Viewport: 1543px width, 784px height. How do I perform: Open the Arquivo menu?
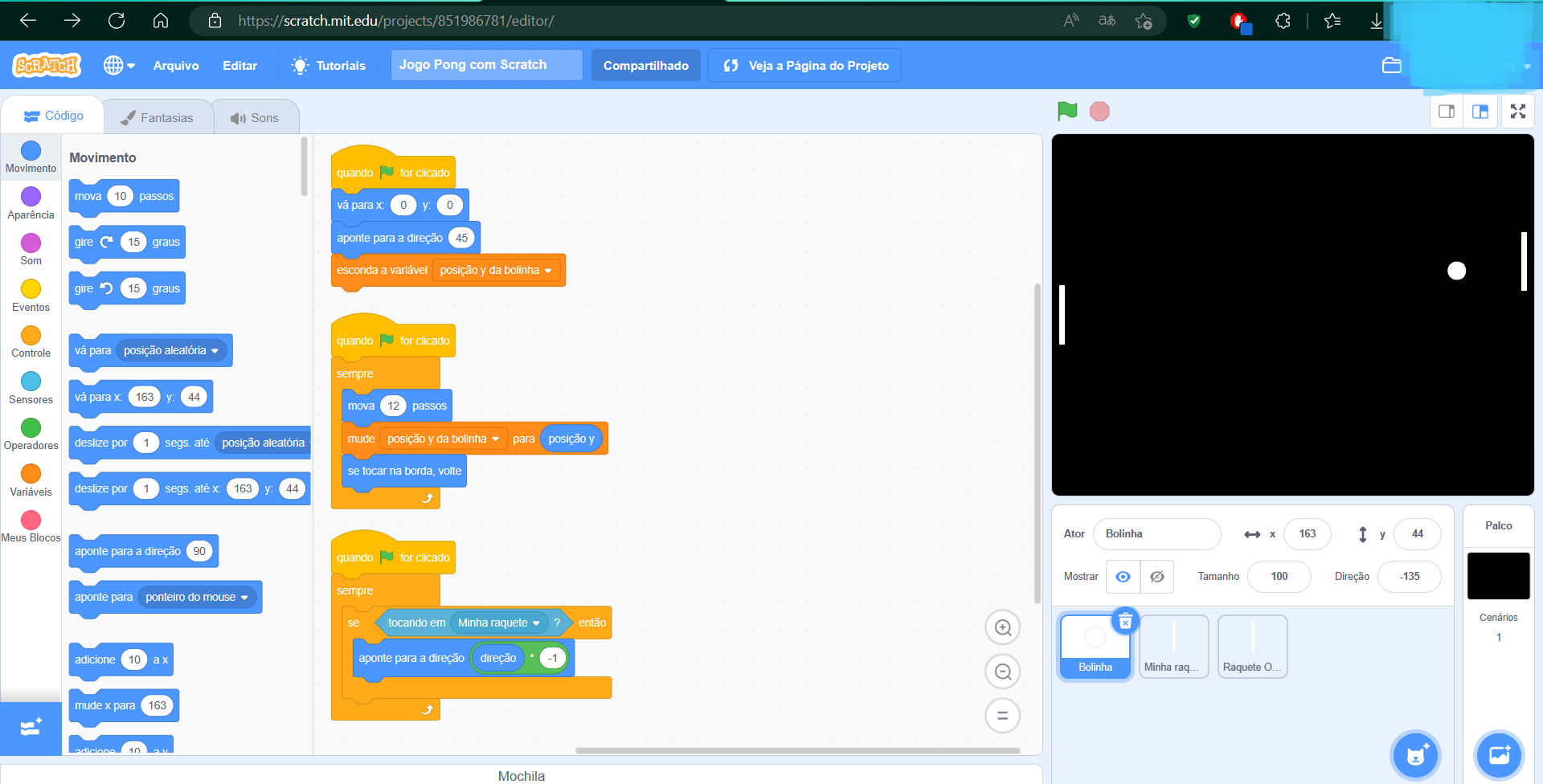176,66
